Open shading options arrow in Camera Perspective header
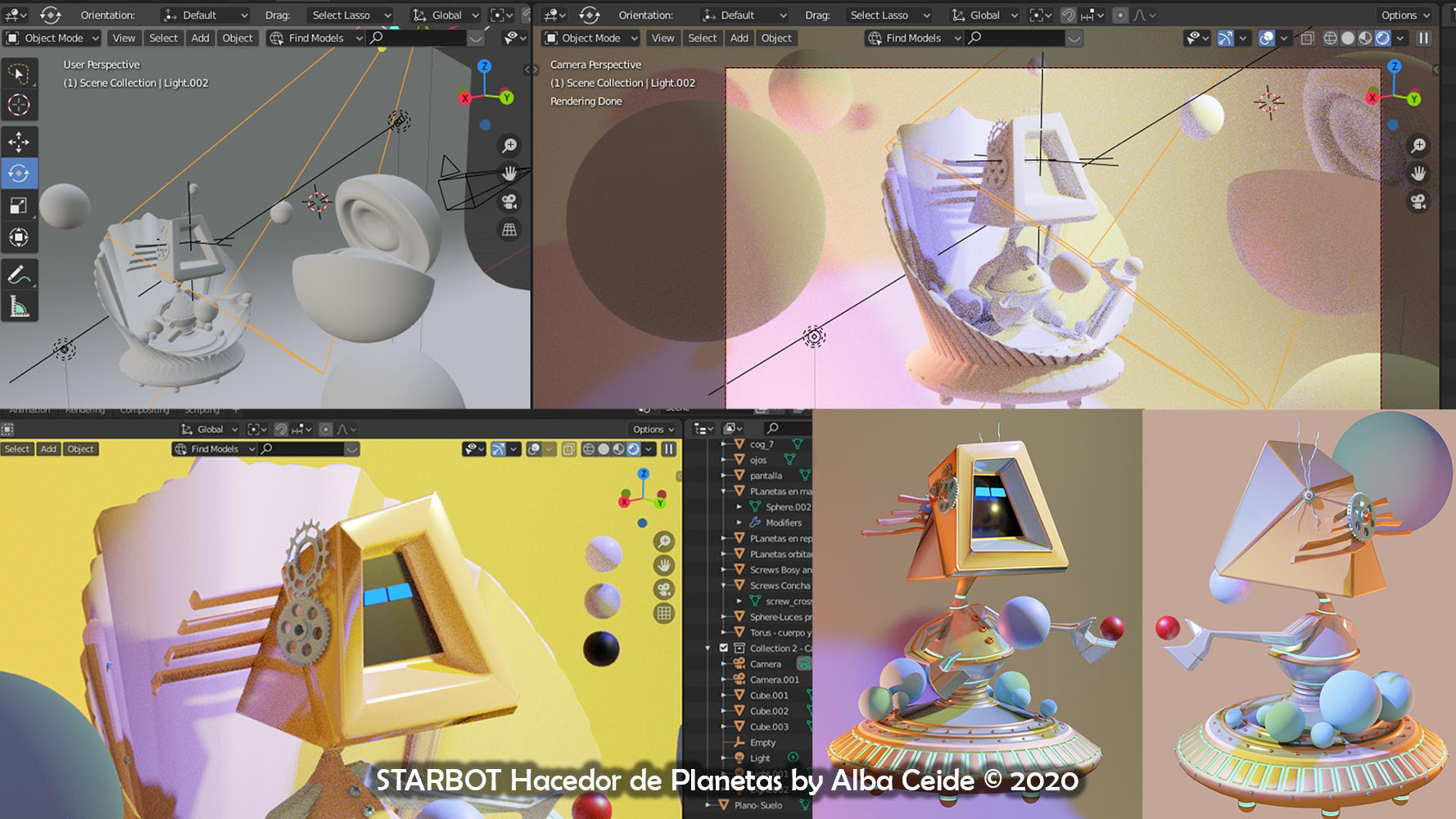Viewport: 1456px width, 819px height. 1400,38
